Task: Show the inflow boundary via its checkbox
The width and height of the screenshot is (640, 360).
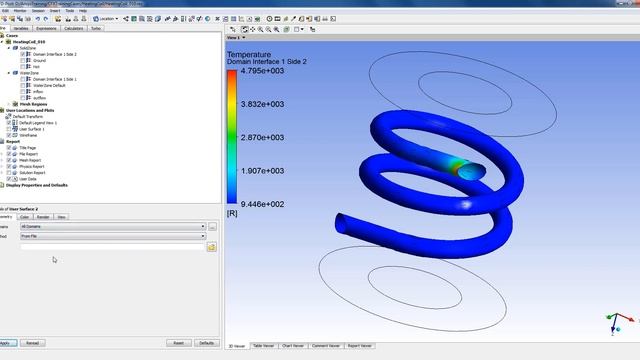Action: [x=23, y=91]
